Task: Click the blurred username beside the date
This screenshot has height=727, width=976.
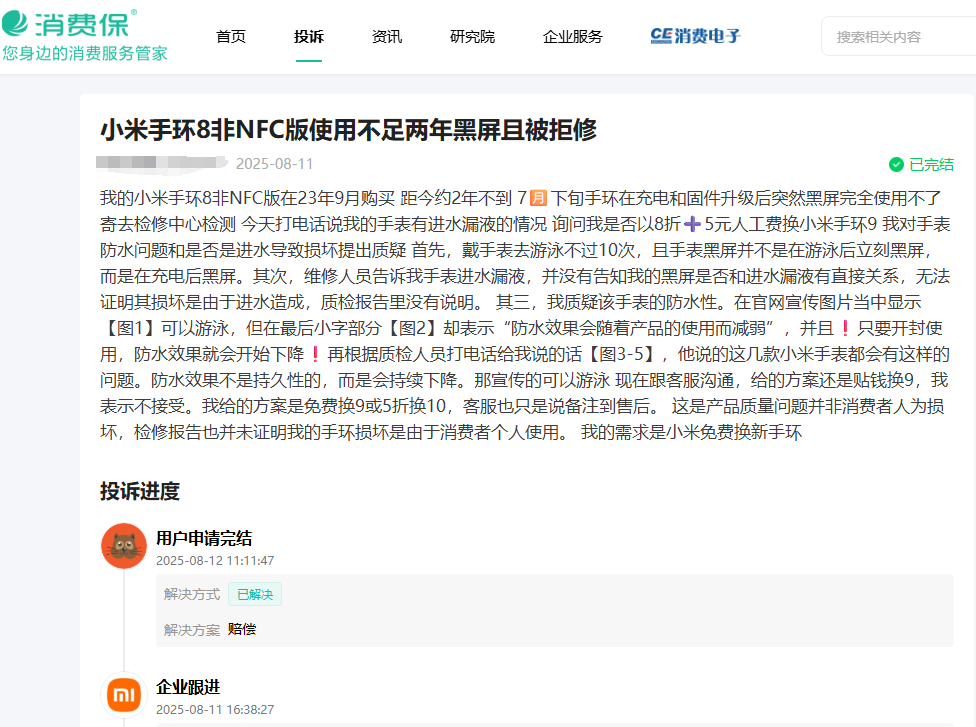Action: coord(162,162)
